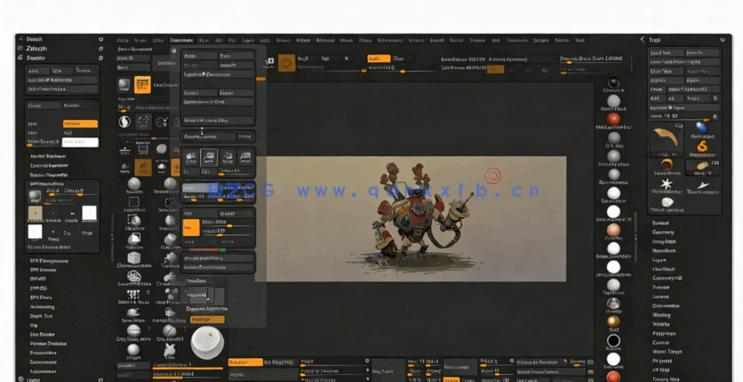
Task: Choose the white dot grid brush icon
Action: [134, 295]
